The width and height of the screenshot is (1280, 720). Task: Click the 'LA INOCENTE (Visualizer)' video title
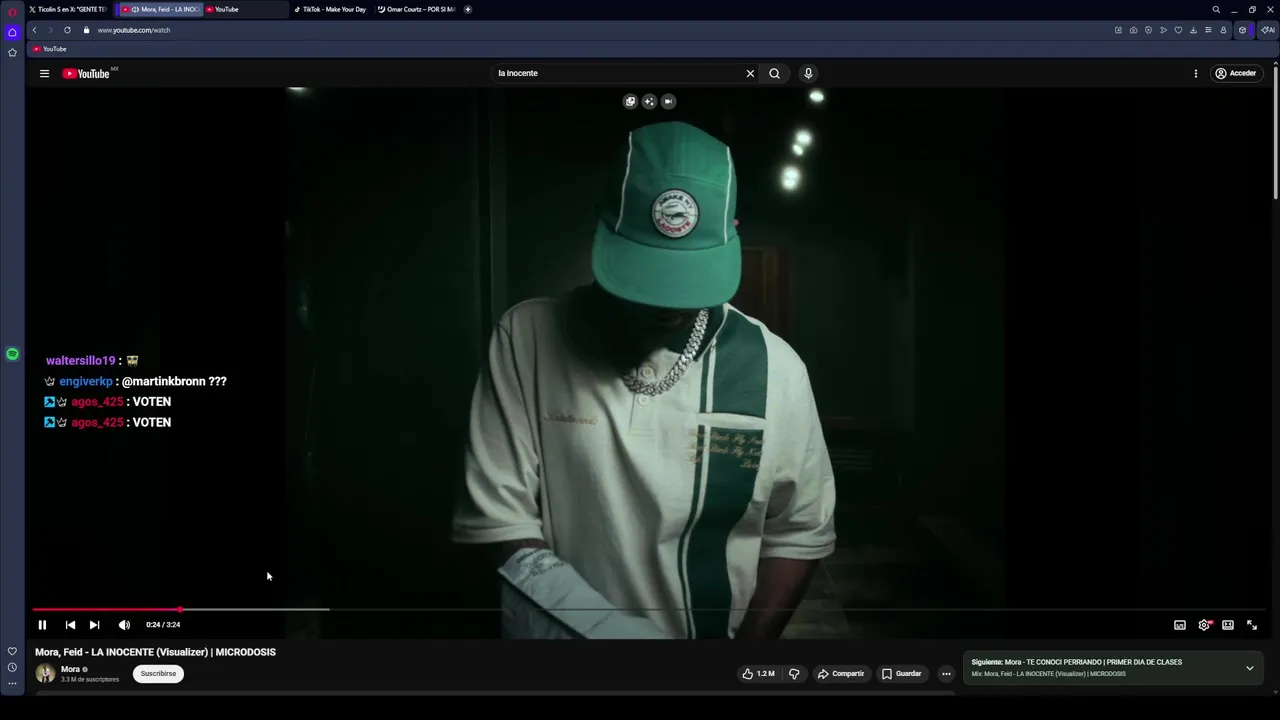coord(155,652)
